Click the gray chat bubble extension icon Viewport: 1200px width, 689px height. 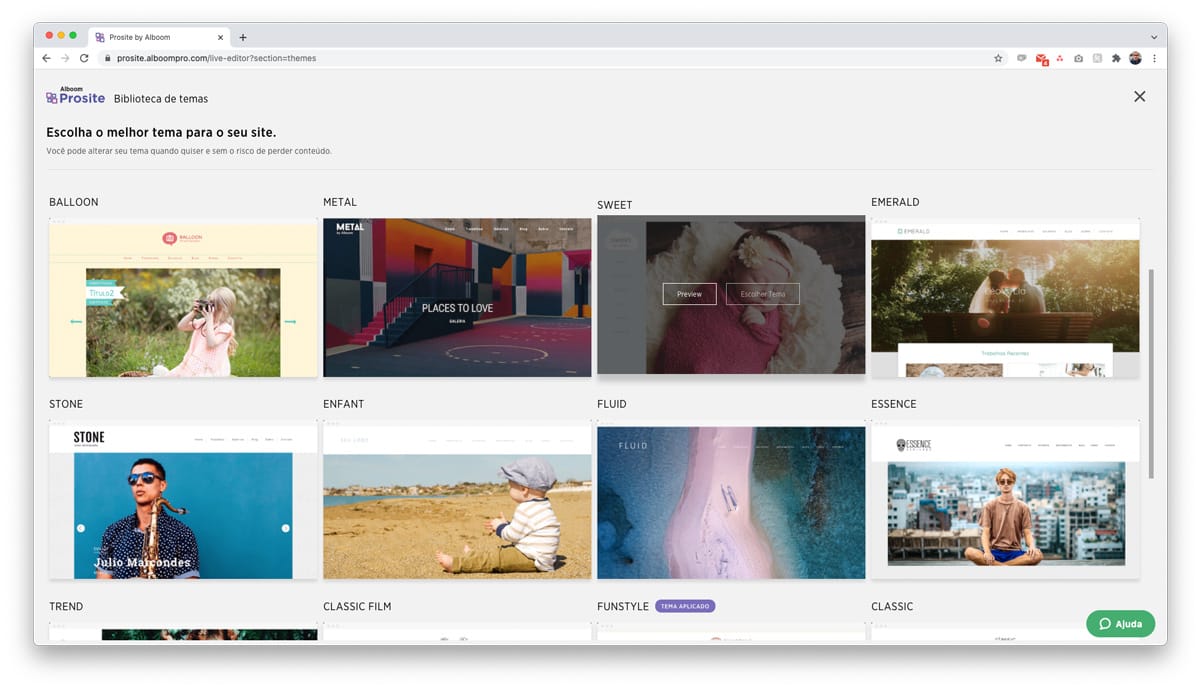tap(1022, 58)
